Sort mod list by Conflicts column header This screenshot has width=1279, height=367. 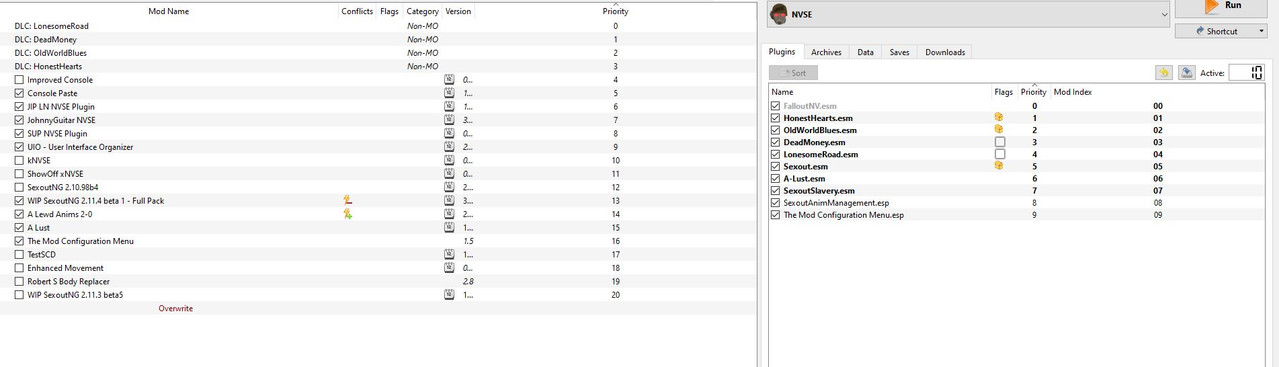click(x=358, y=11)
